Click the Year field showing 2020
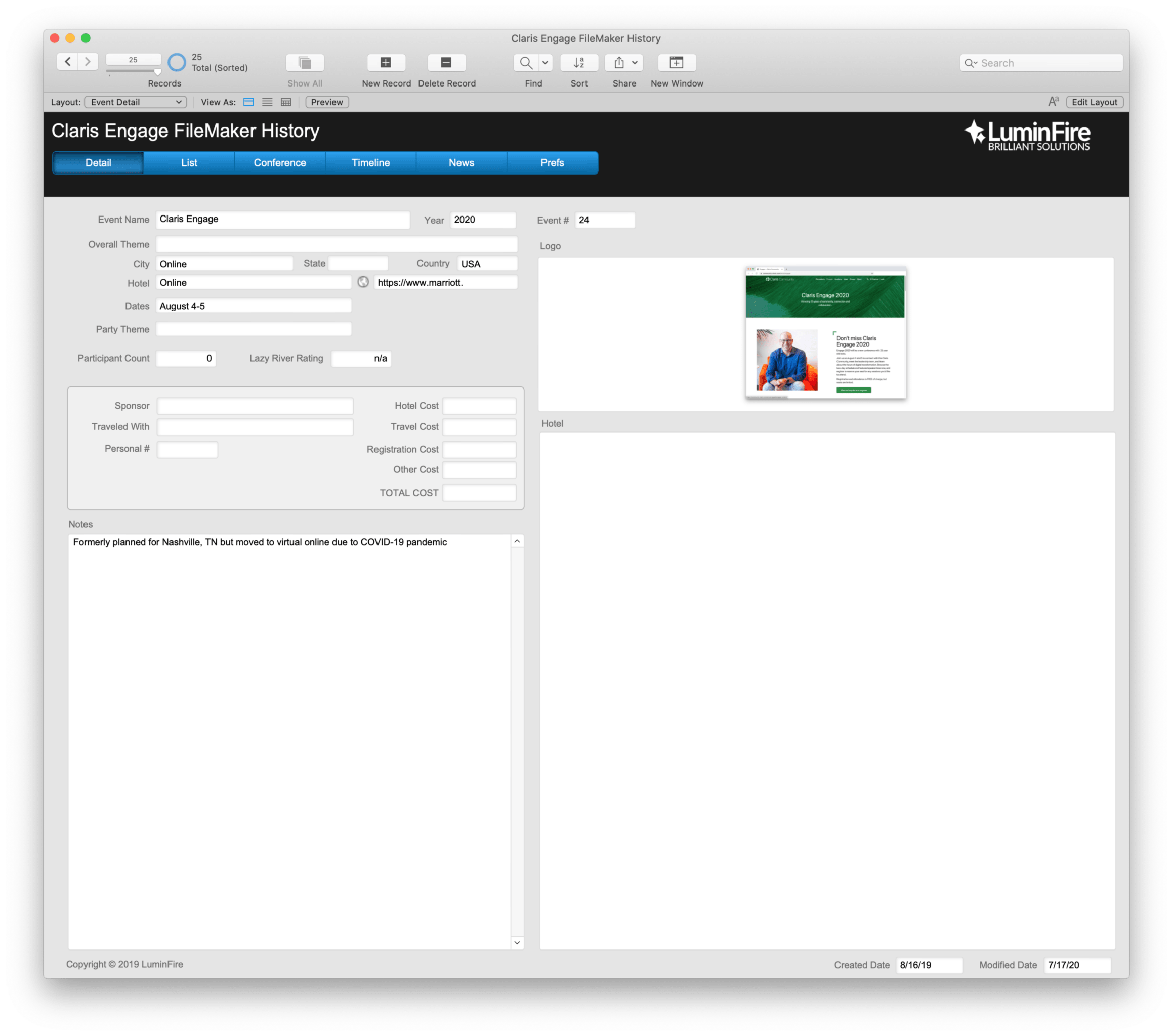1173x1036 pixels. click(x=483, y=220)
